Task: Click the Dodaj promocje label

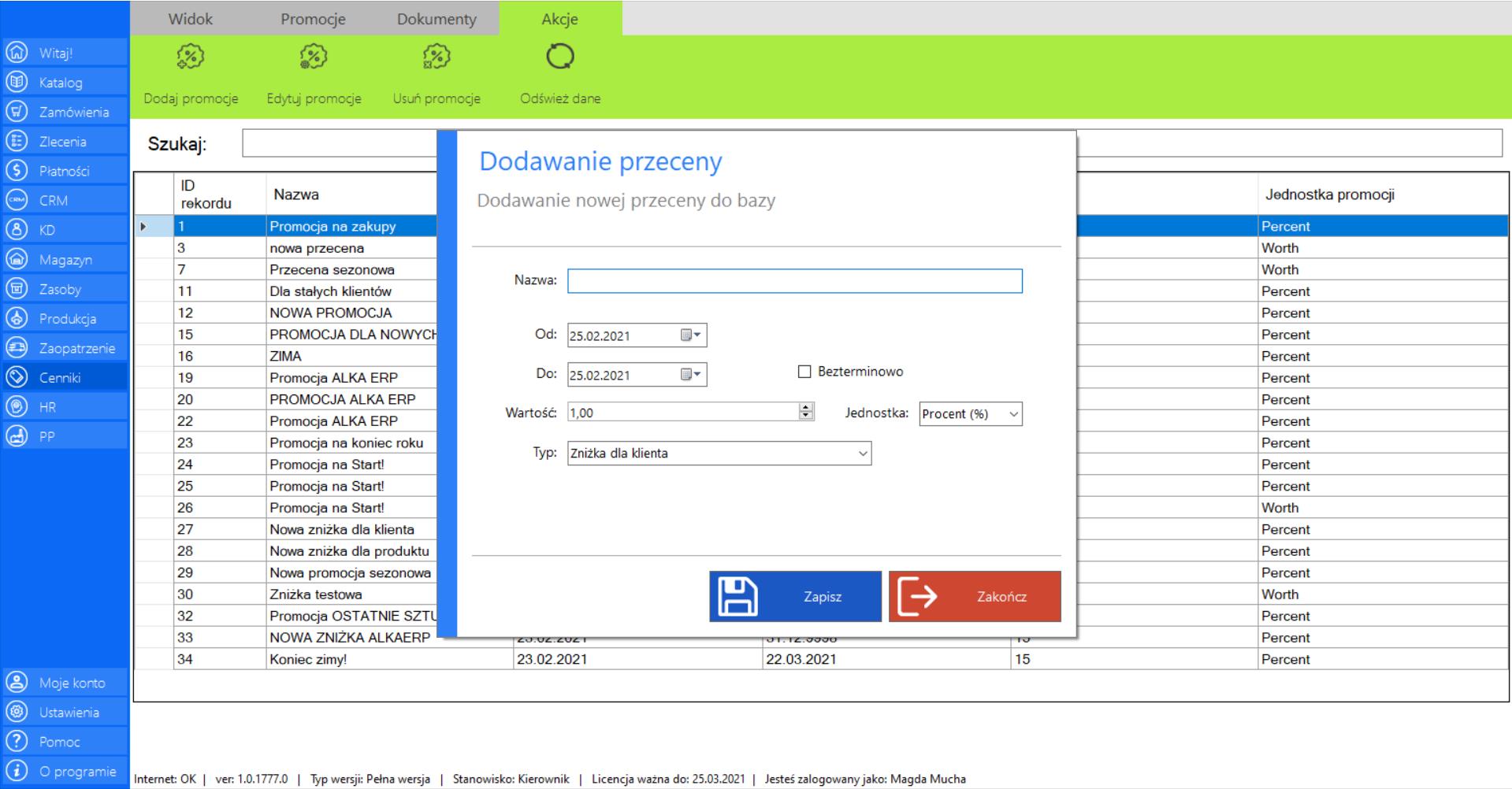Action: coord(191,98)
